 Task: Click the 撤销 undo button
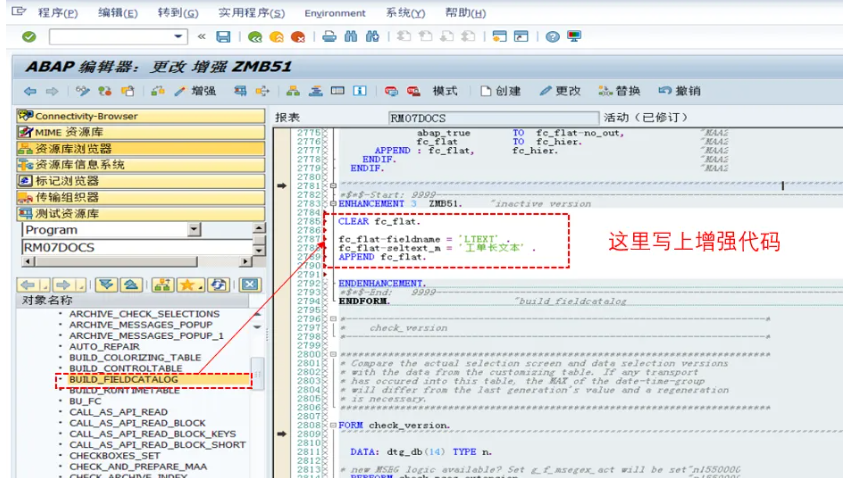[x=680, y=91]
